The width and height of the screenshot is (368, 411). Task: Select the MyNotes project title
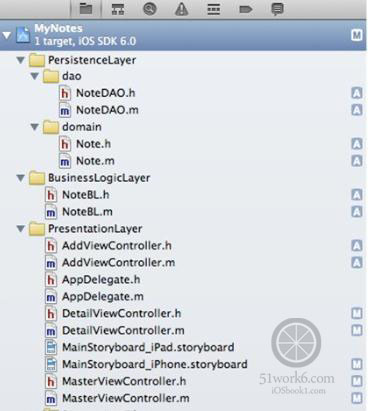pyautogui.click(x=58, y=28)
